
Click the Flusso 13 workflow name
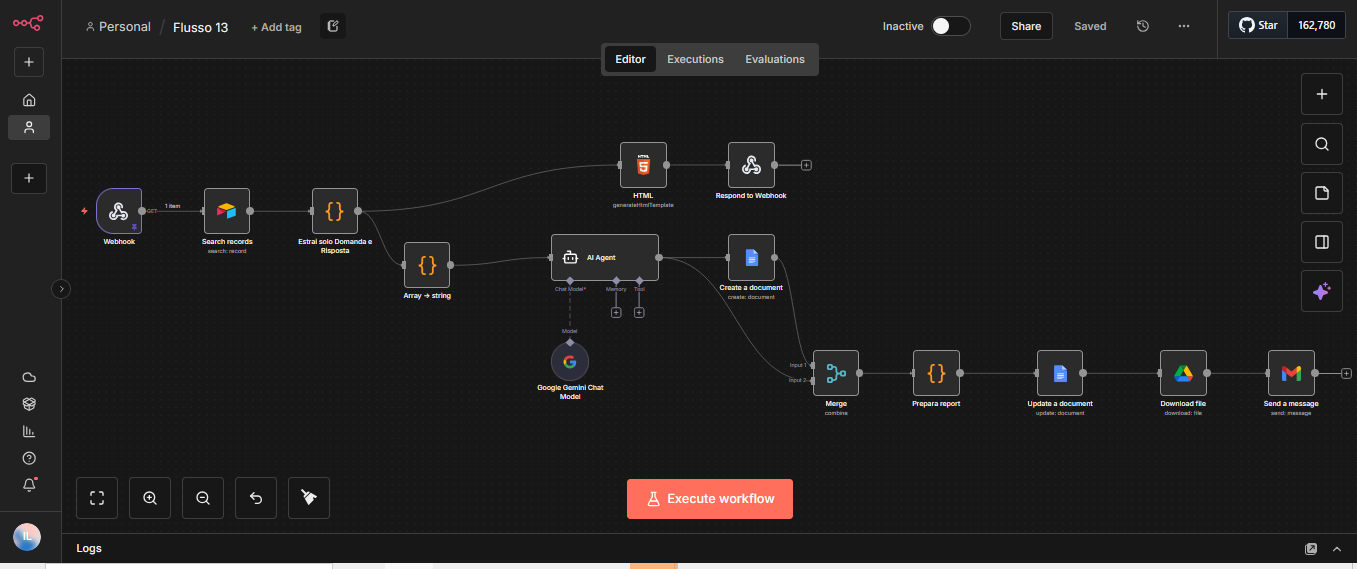tap(201, 27)
